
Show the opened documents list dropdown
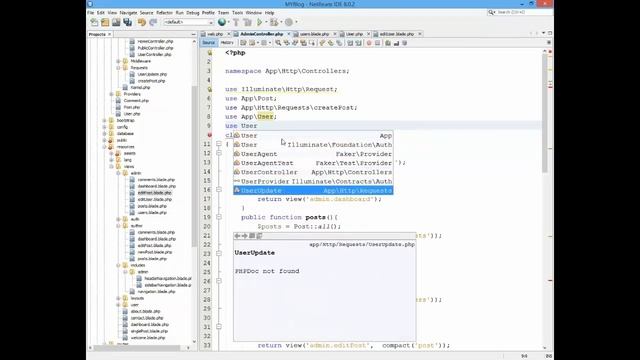(x=543, y=33)
